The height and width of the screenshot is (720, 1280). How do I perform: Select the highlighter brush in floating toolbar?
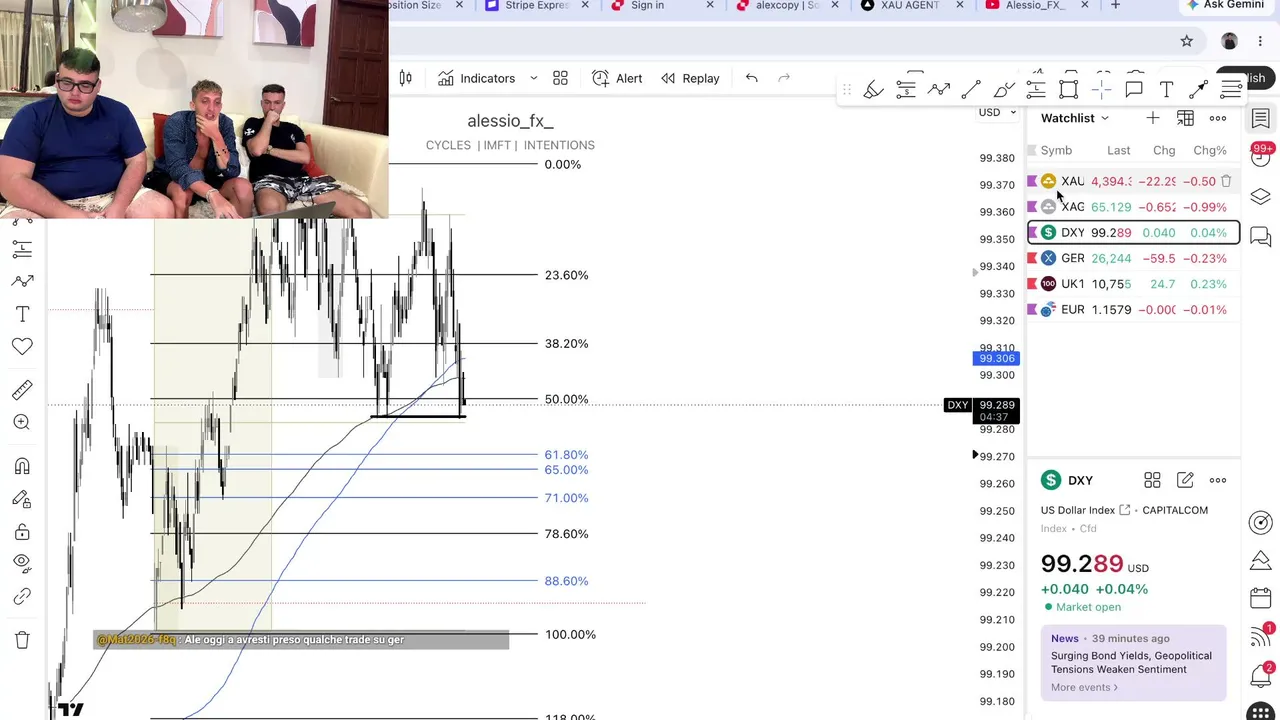pos(873,90)
